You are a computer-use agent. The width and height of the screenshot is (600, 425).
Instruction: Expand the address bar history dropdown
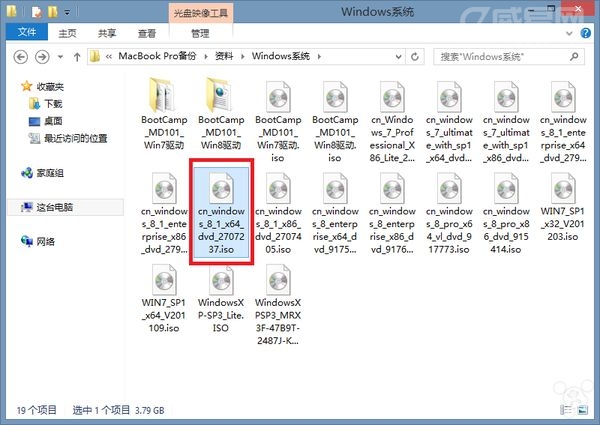(x=398, y=57)
